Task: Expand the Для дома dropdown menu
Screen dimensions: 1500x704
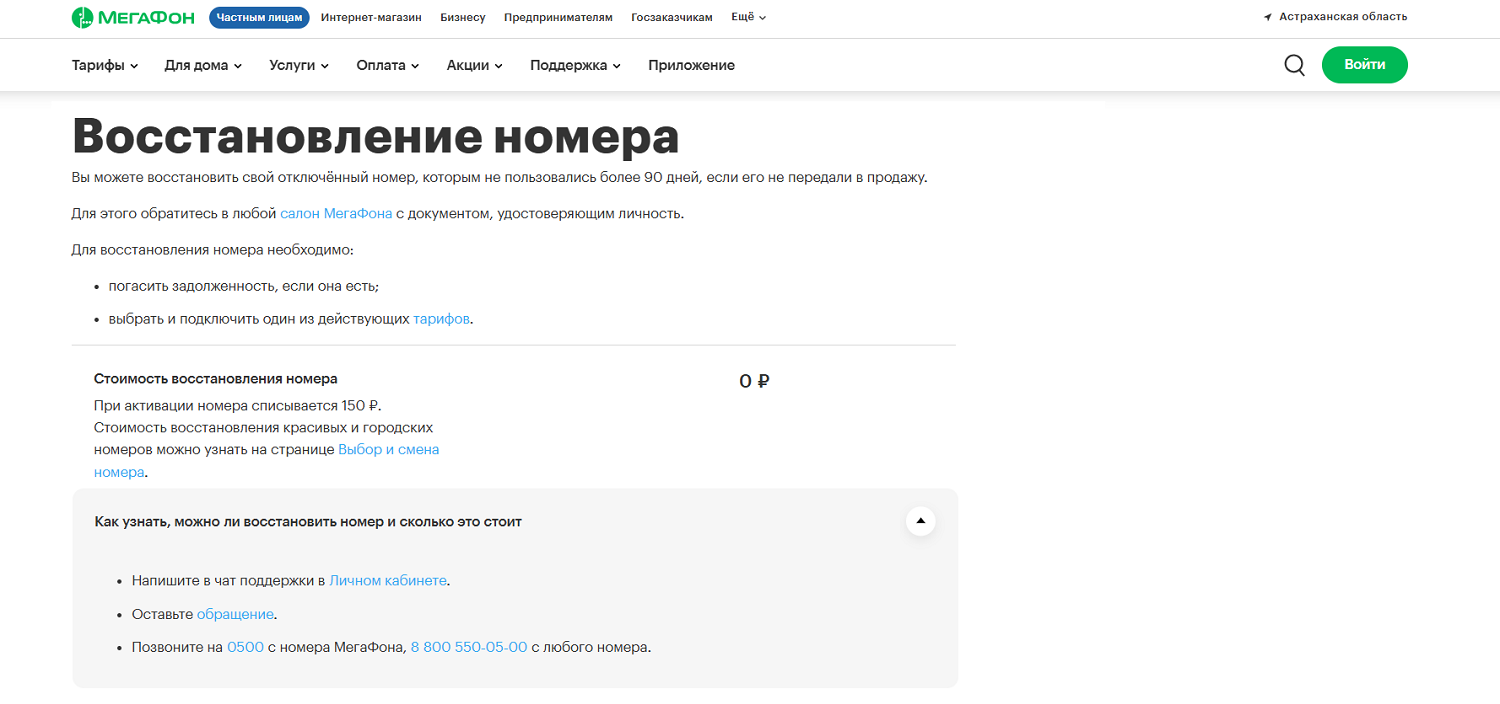Action: (203, 65)
